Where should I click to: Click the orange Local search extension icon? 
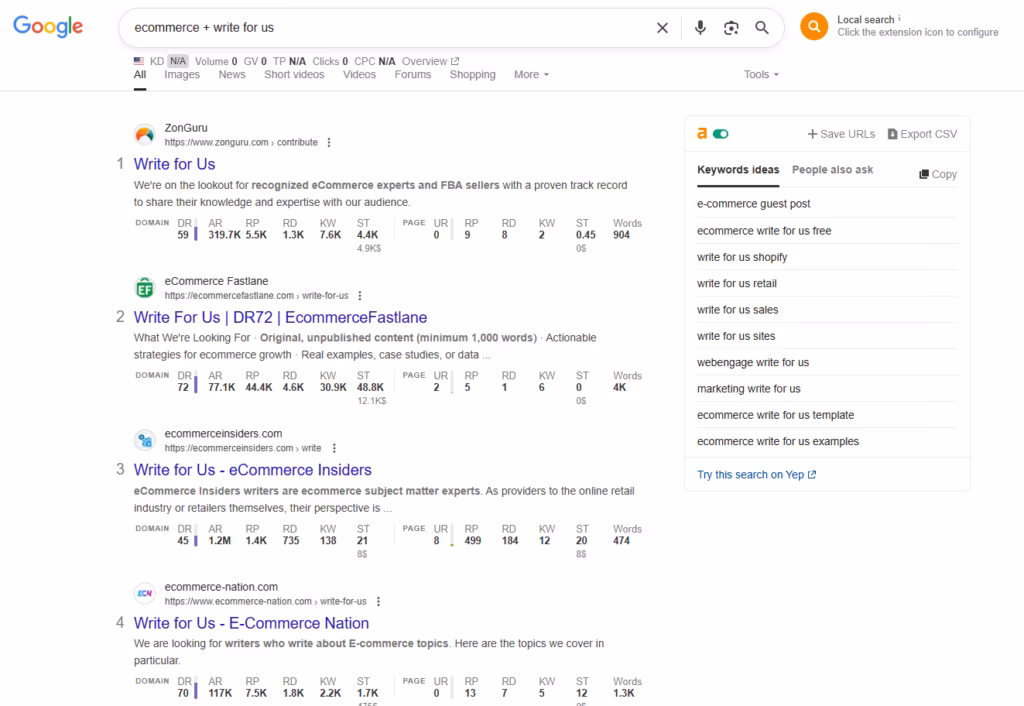coord(814,26)
